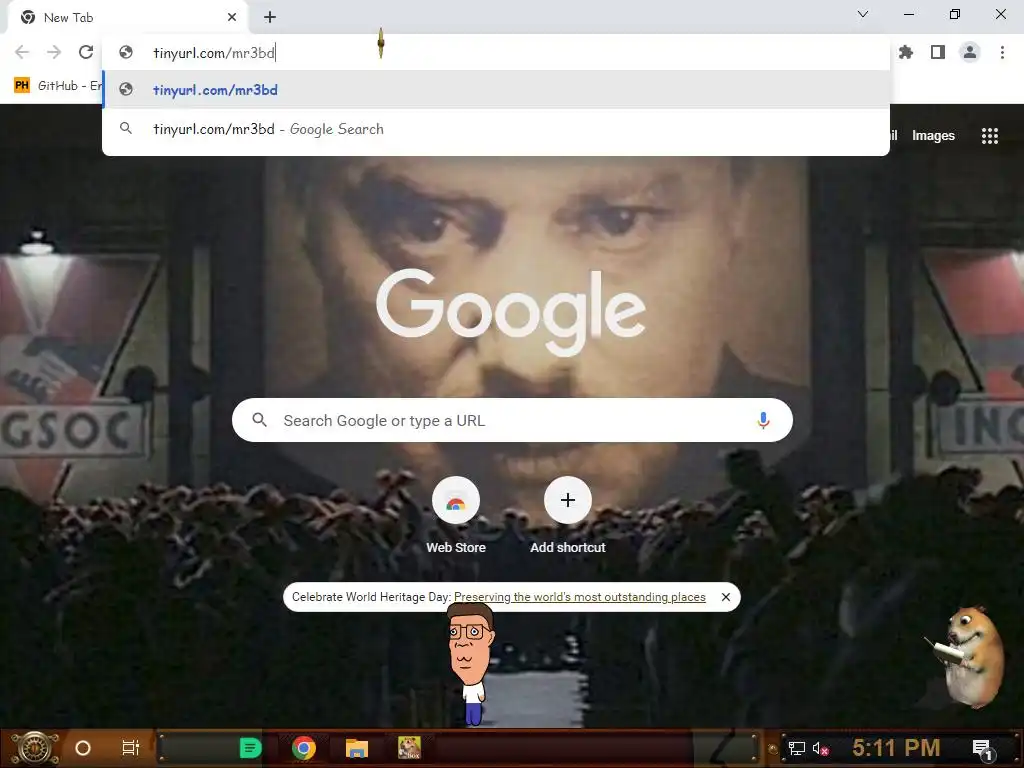Viewport: 1024px width, 768px height.
Task: Go back with the browser back arrow
Action: pyautogui.click(x=22, y=52)
